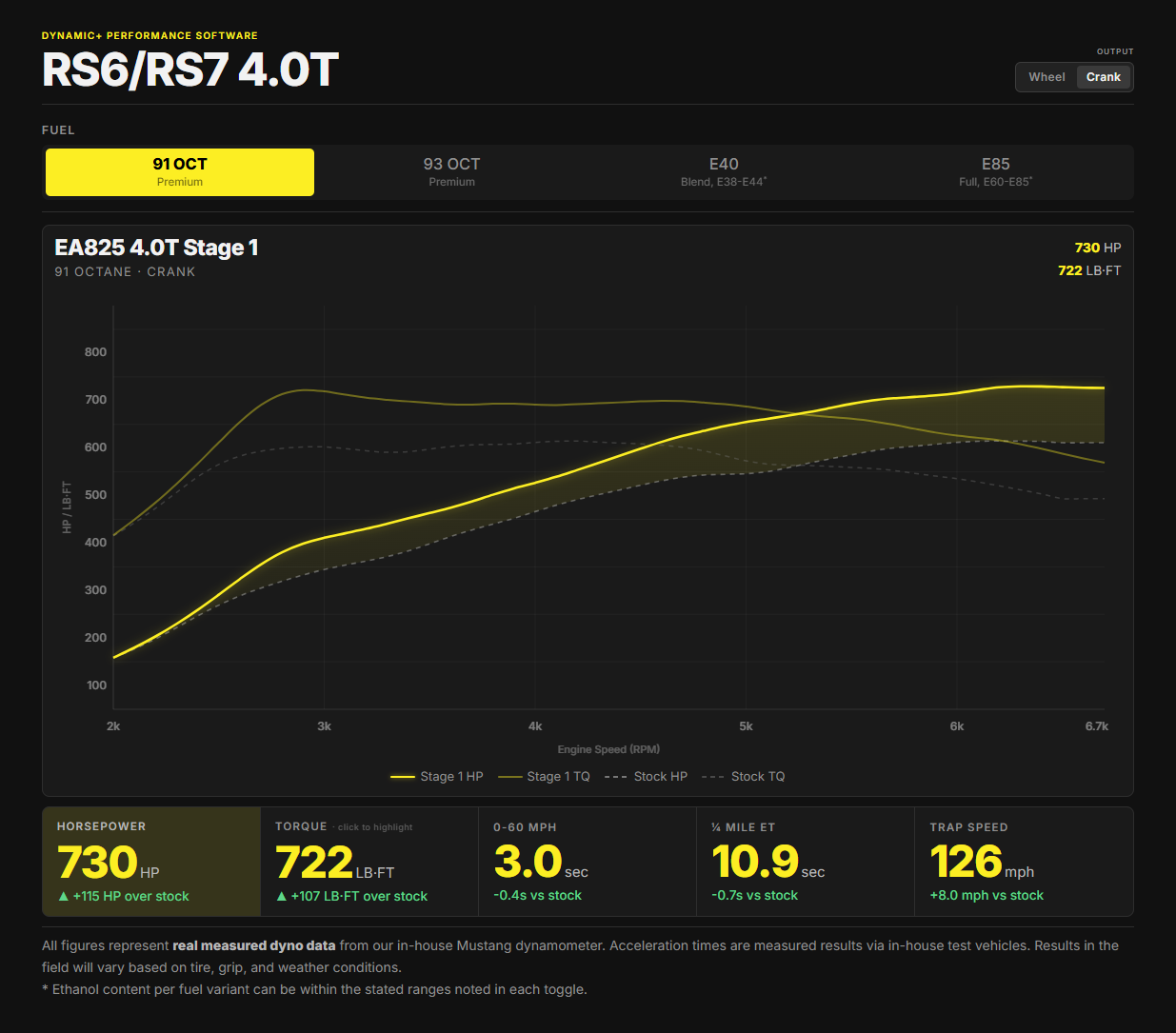
Task: Select the 93 OCT Premium fuel tab
Action: tap(451, 172)
